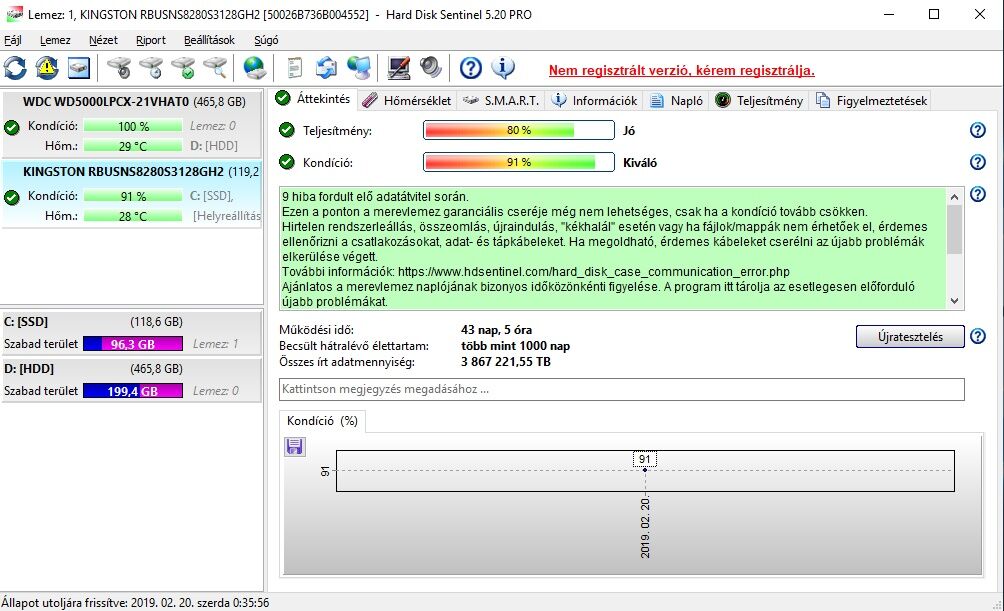Click the hard disk with green checkmark icon
This screenshot has width=1004, height=611.
click(184, 68)
